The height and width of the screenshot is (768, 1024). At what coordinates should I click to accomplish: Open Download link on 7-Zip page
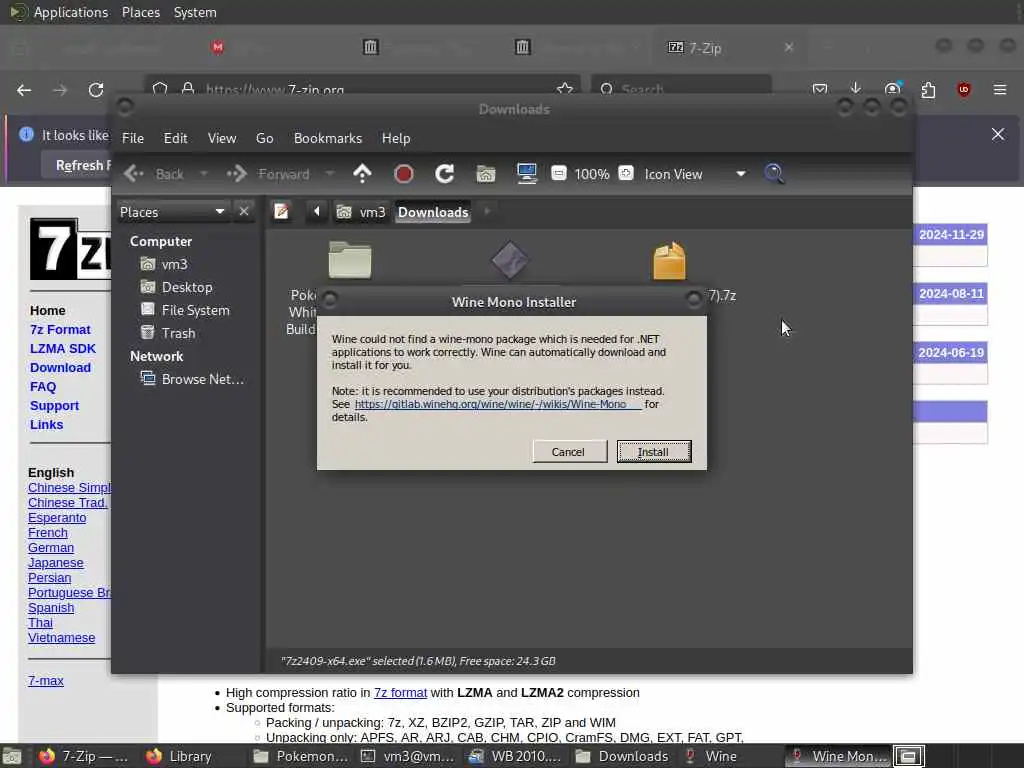60,368
